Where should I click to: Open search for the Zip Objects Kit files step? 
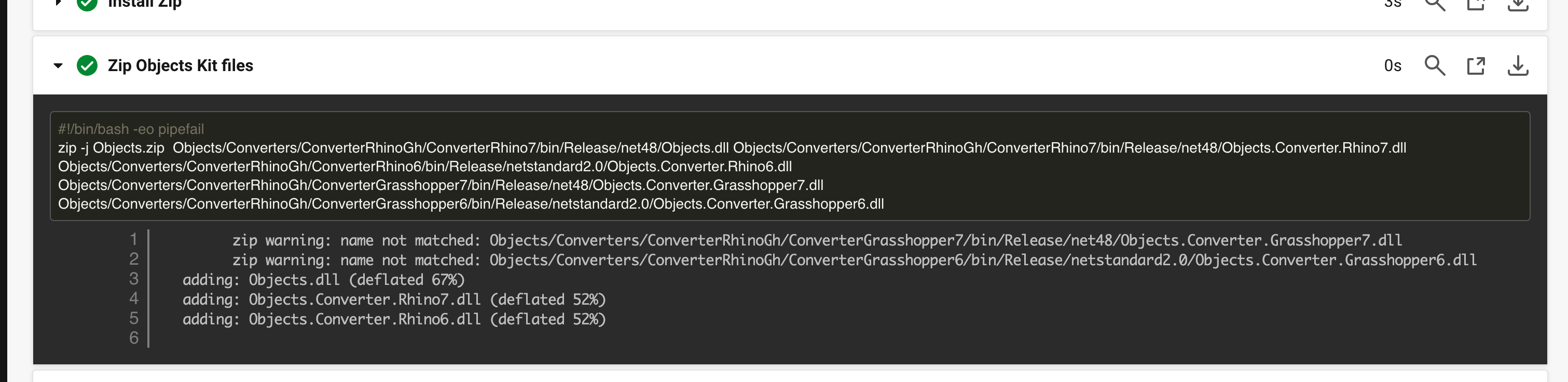pyautogui.click(x=1435, y=65)
